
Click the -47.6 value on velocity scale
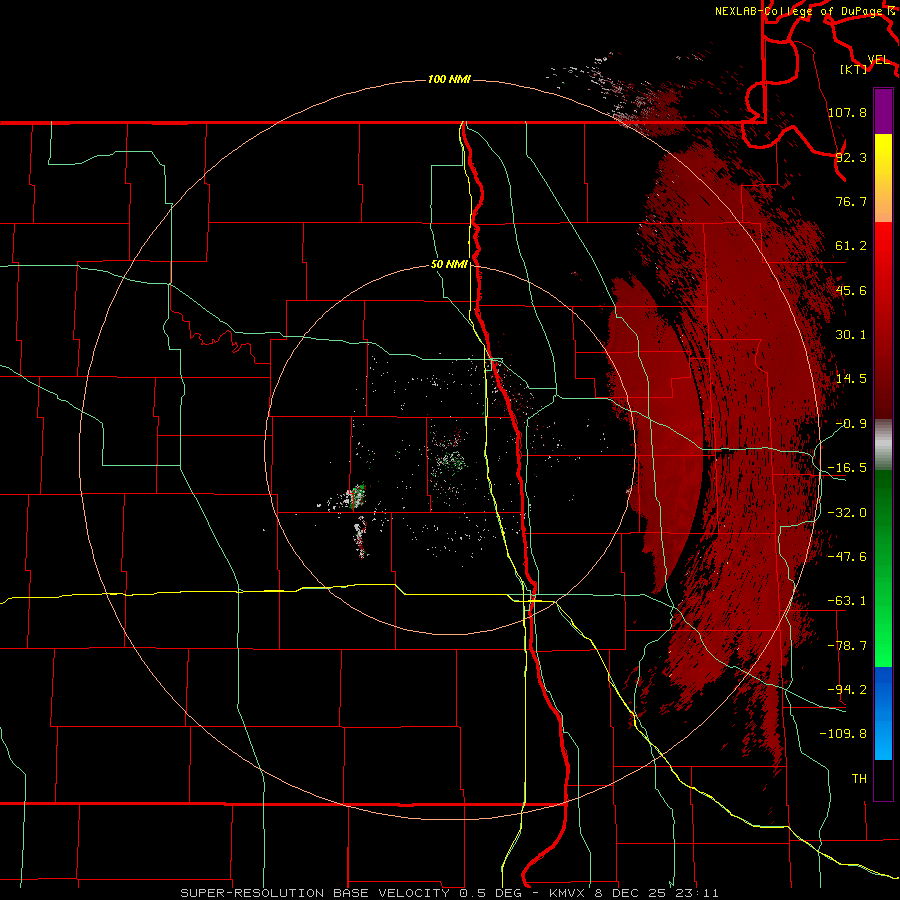click(847, 557)
